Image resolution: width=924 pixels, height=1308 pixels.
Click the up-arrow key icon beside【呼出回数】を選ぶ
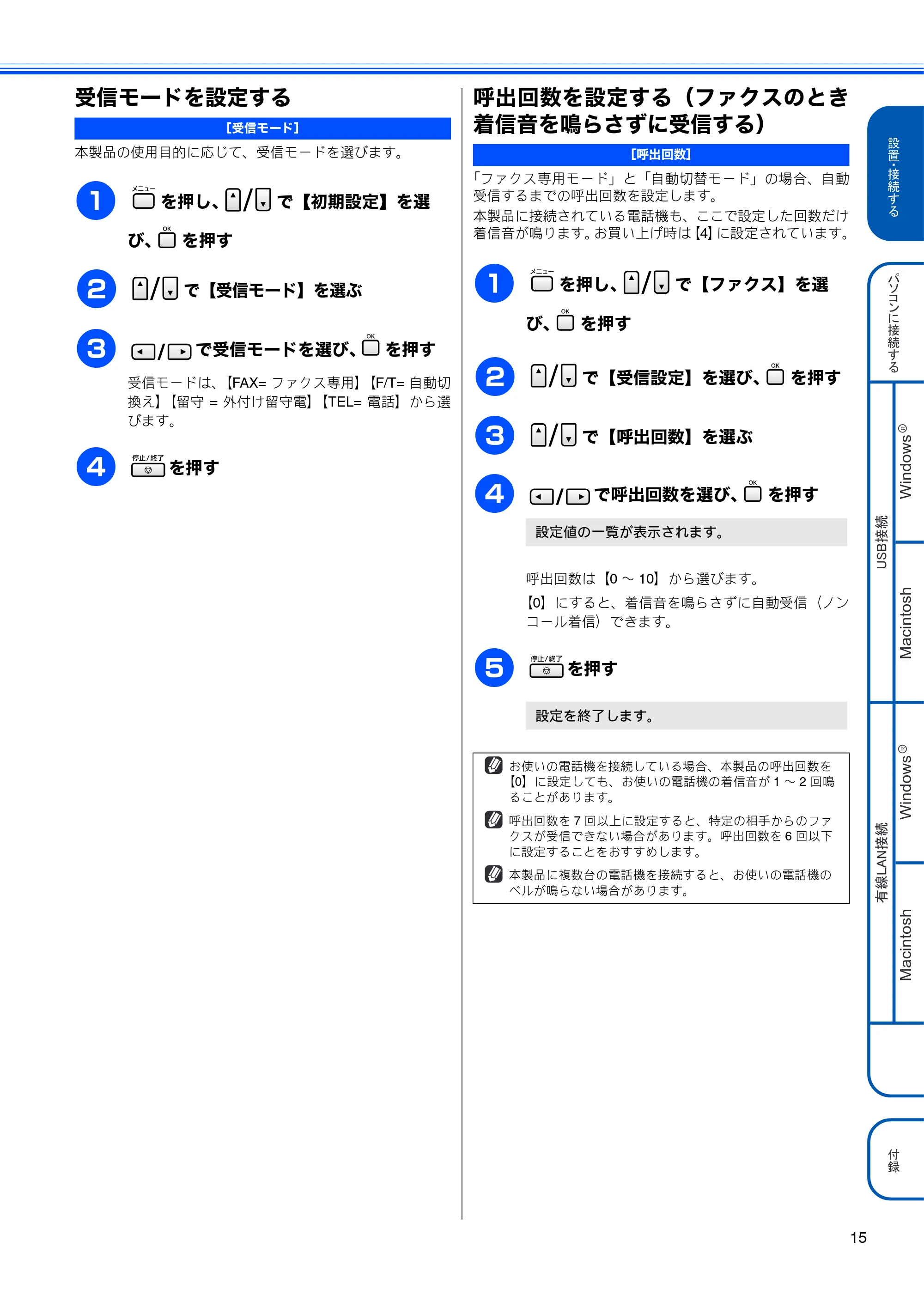538,435
